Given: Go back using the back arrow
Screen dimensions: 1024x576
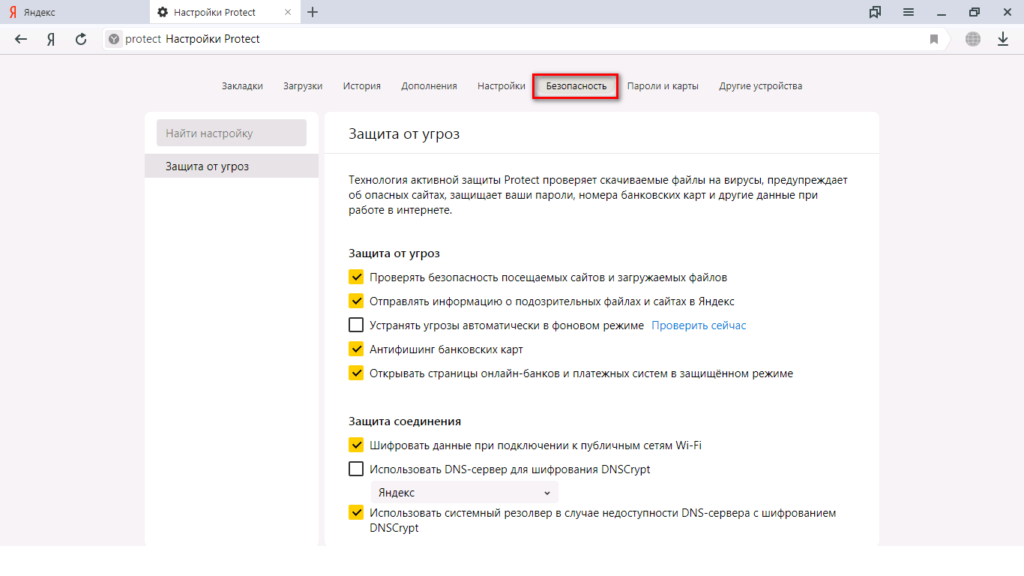Looking at the screenshot, I should click(21, 39).
